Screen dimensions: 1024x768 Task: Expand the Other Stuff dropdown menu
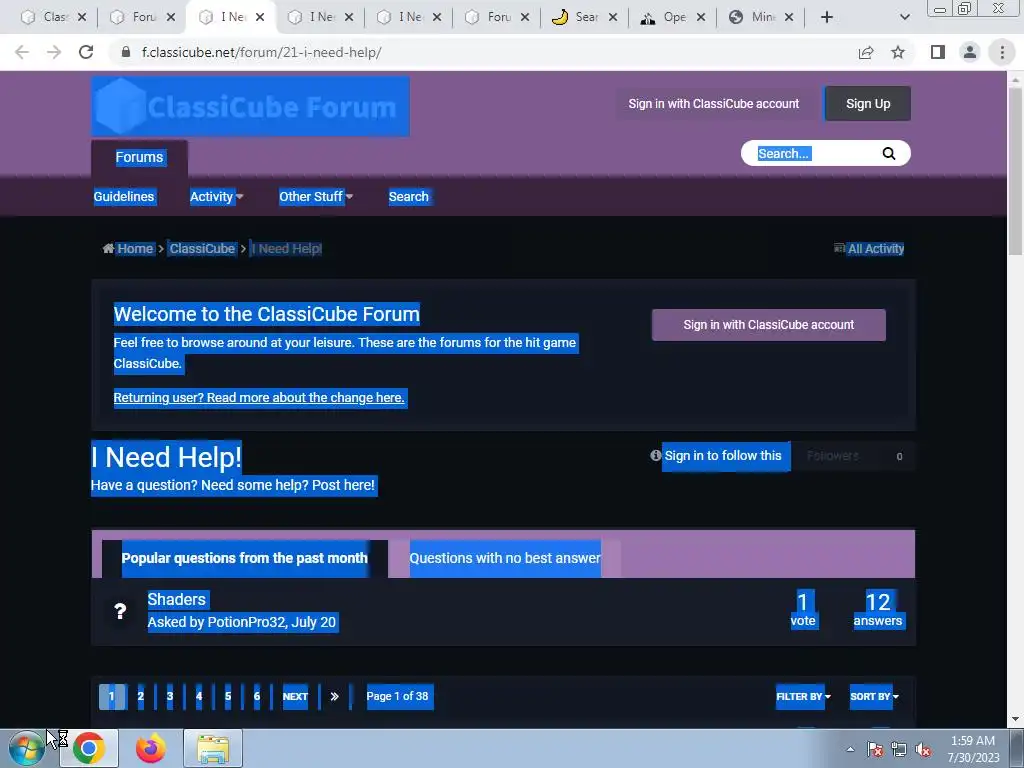315,197
